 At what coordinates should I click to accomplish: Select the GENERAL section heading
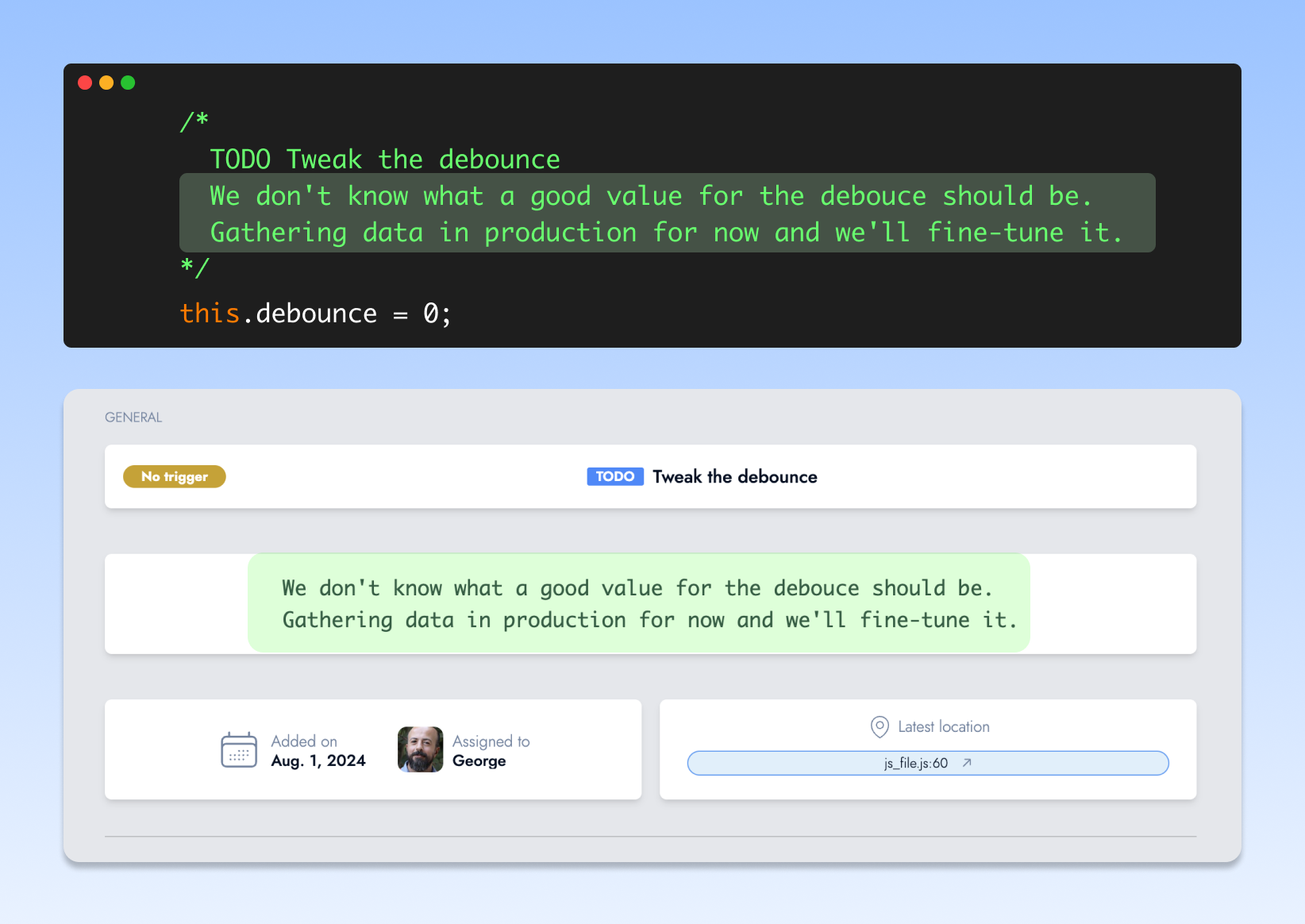point(133,418)
